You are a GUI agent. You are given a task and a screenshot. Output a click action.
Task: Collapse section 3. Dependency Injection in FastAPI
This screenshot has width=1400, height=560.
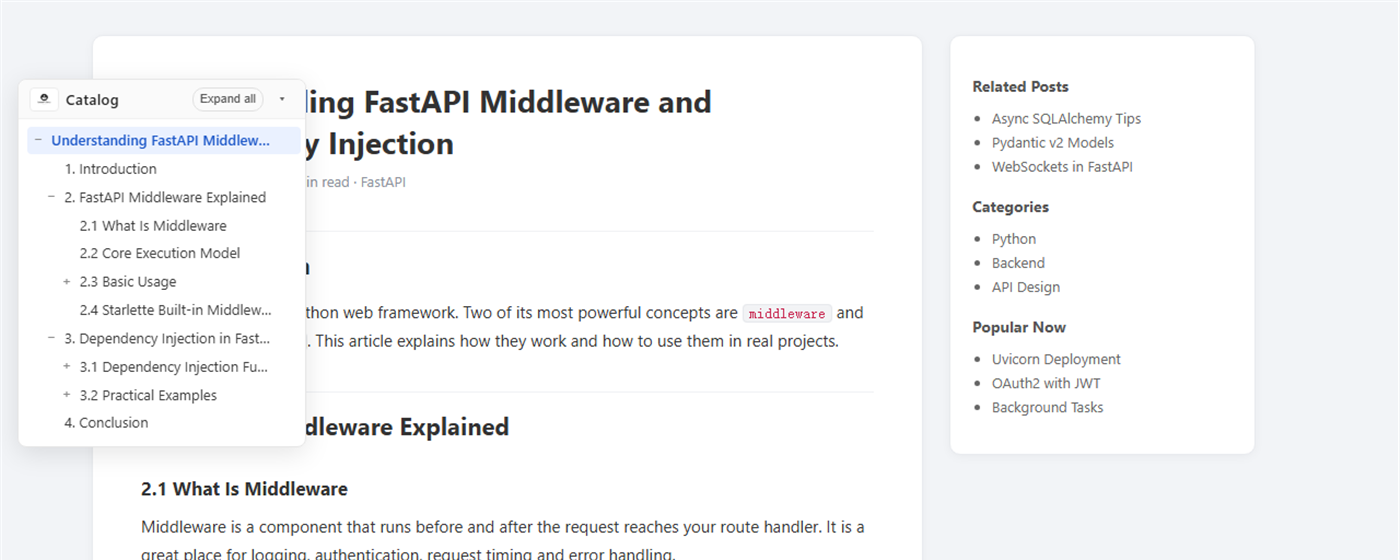coord(51,338)
